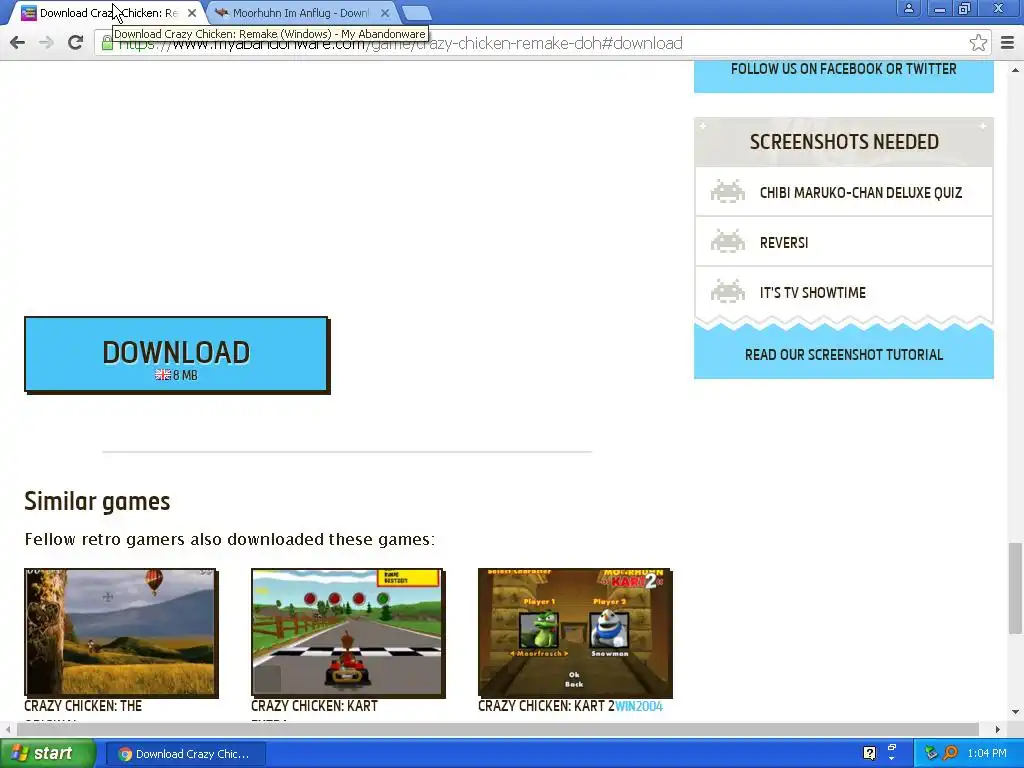This screenshot has width=1024, height=768.
Task: Click the horizontal scrollbar right arrow
Action: pyautogui.click(x=997, y=729)
